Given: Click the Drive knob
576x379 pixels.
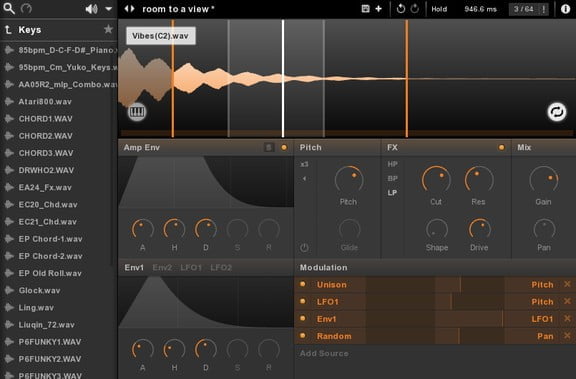Looking at the screenshot, I should coord(479,230).
